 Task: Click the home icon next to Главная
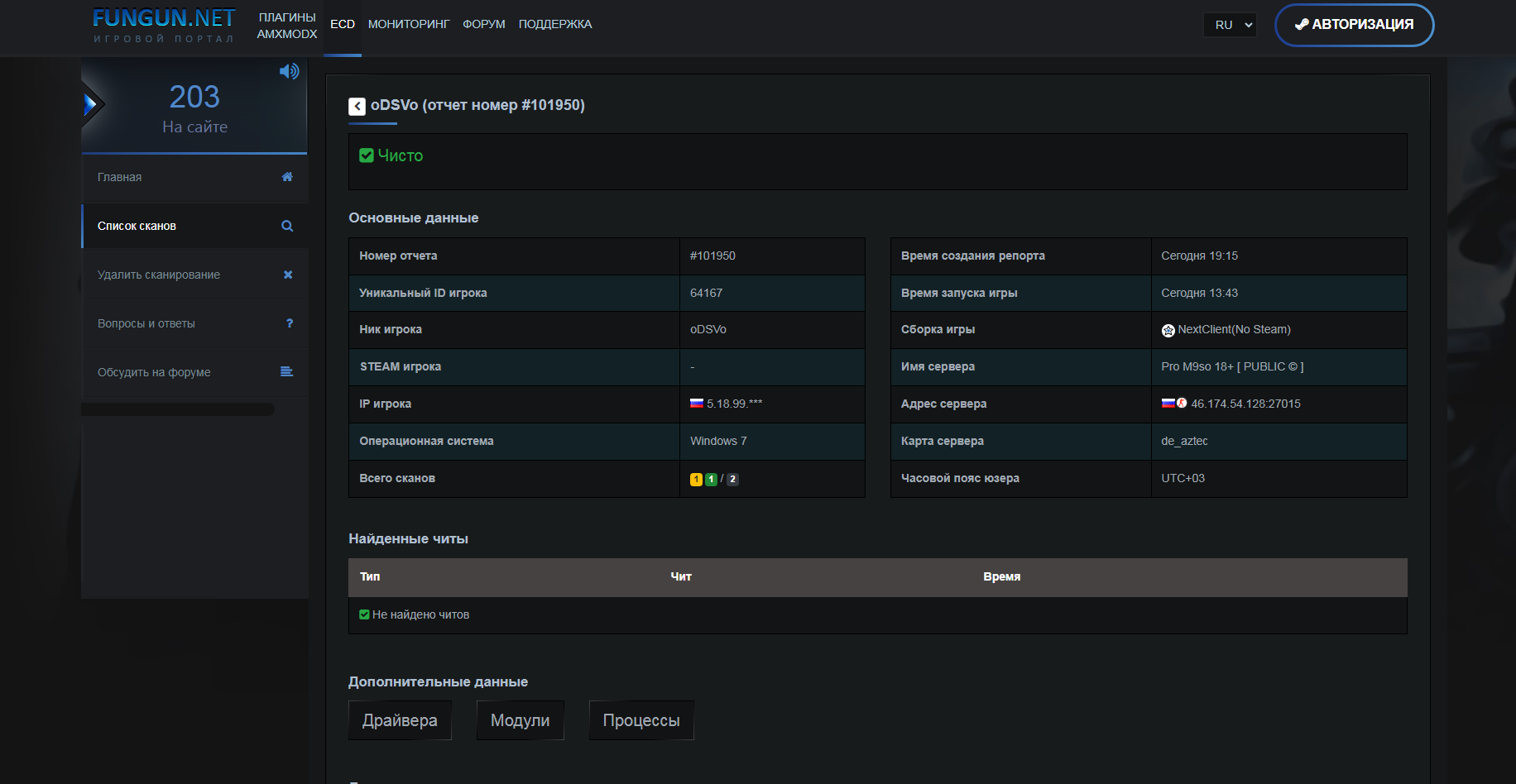(x=287, y=177)
